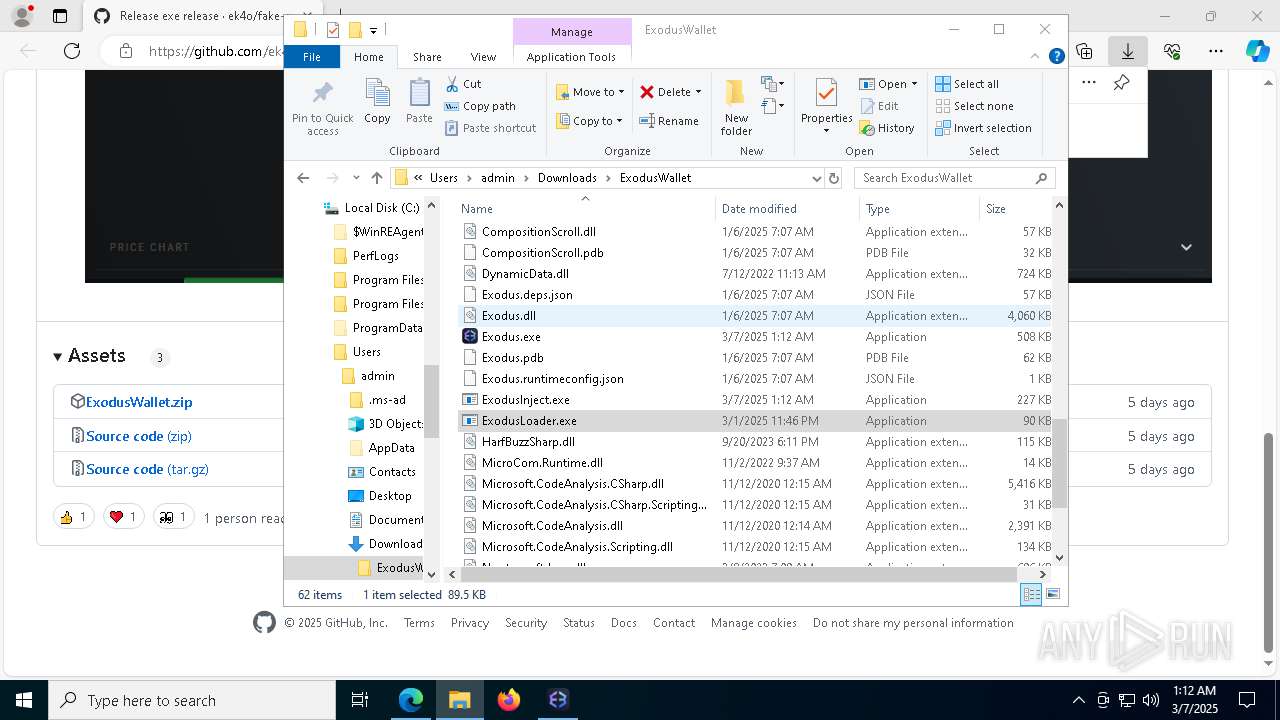Open file History in ribbon
The width and height of the screenshot is (1280, 720).
(x=886, y=128)
